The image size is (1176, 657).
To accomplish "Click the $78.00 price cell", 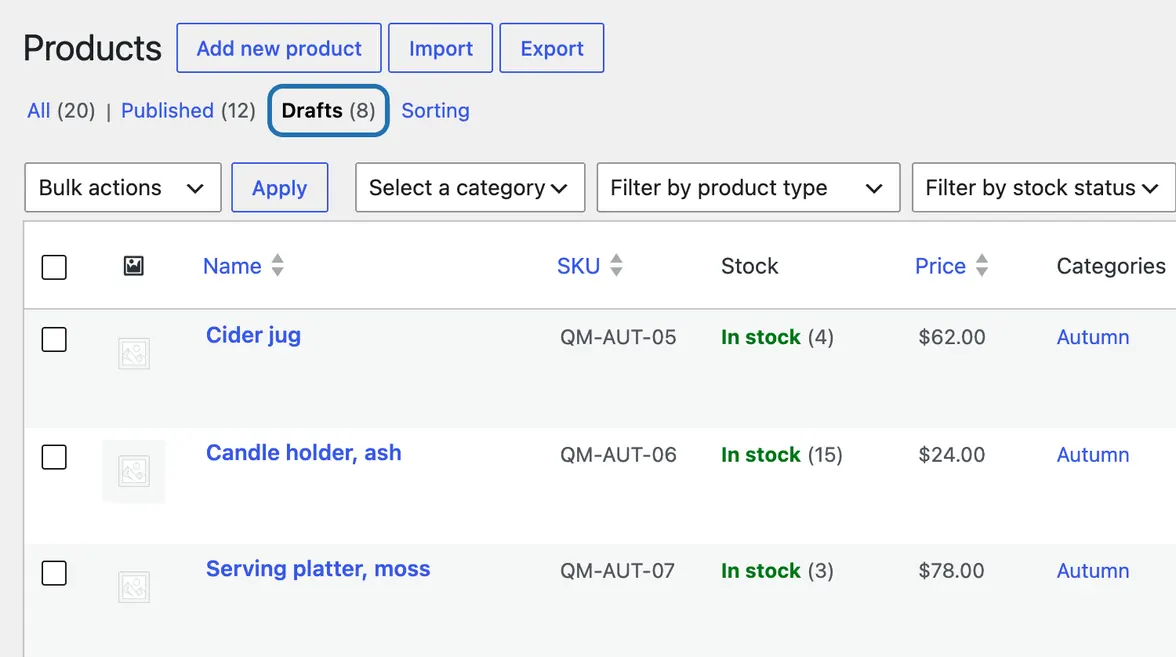I will [951, 571].
